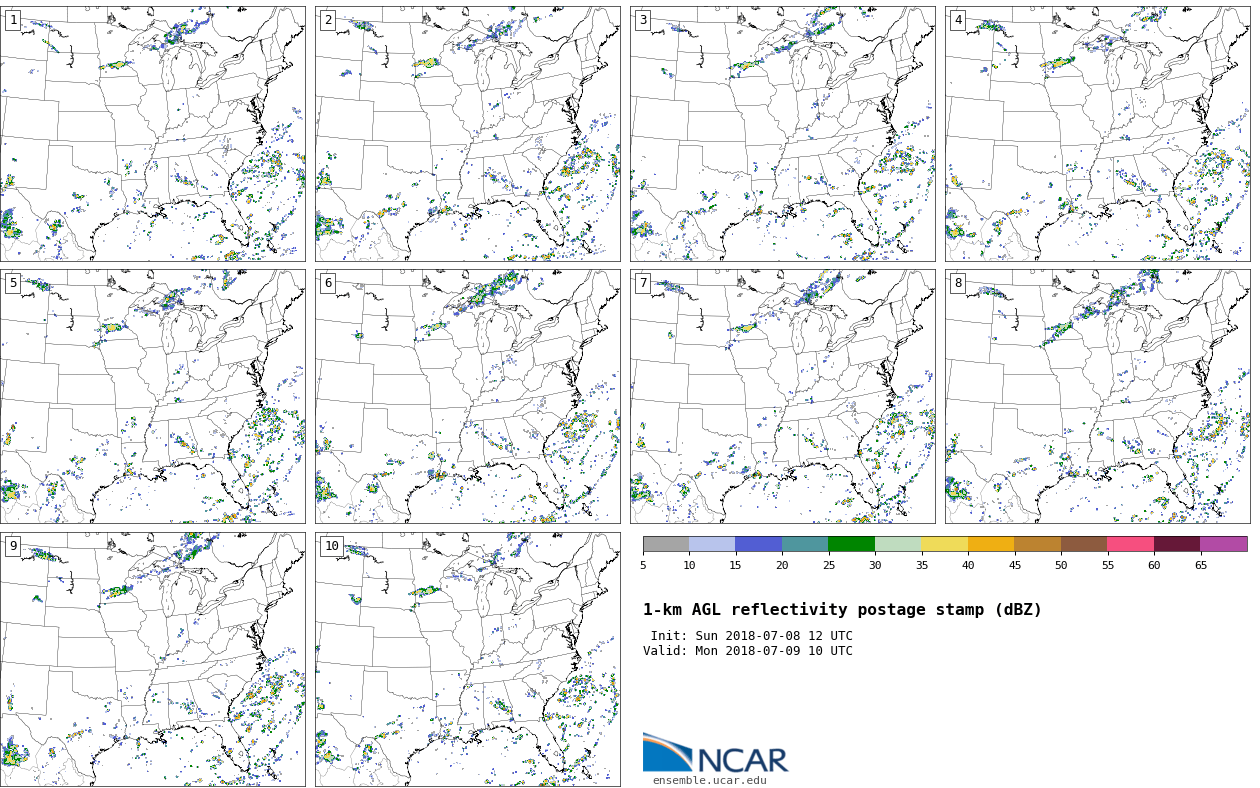Image resolution: width=1260 pixels, height=788 pixels.
Task: Click the blue 15-20 dBZ swatch
Action: click(x=758, y=544)
